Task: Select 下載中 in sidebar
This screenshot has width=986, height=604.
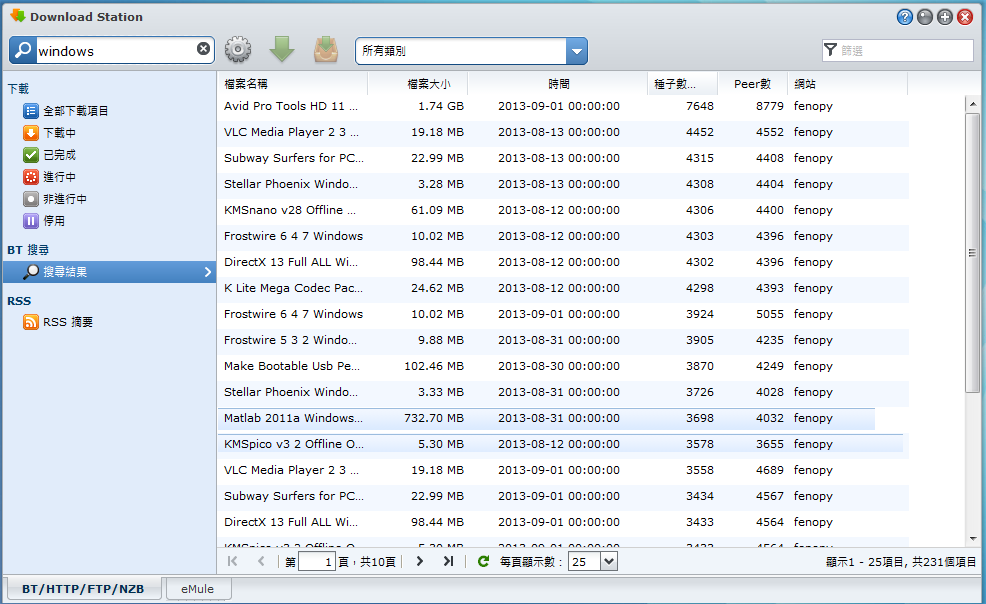Action: click(x=49, y=133)
